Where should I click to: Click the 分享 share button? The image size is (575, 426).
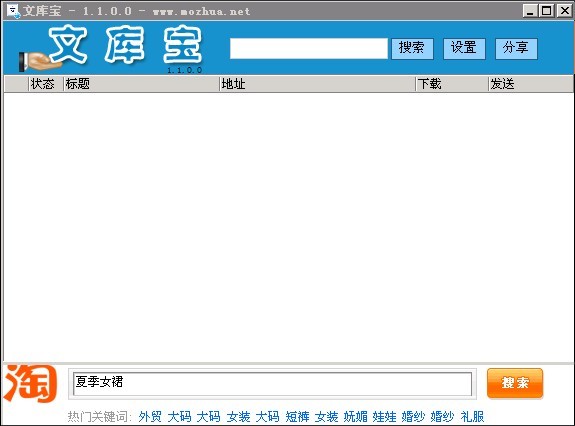(x=516, y=48)
